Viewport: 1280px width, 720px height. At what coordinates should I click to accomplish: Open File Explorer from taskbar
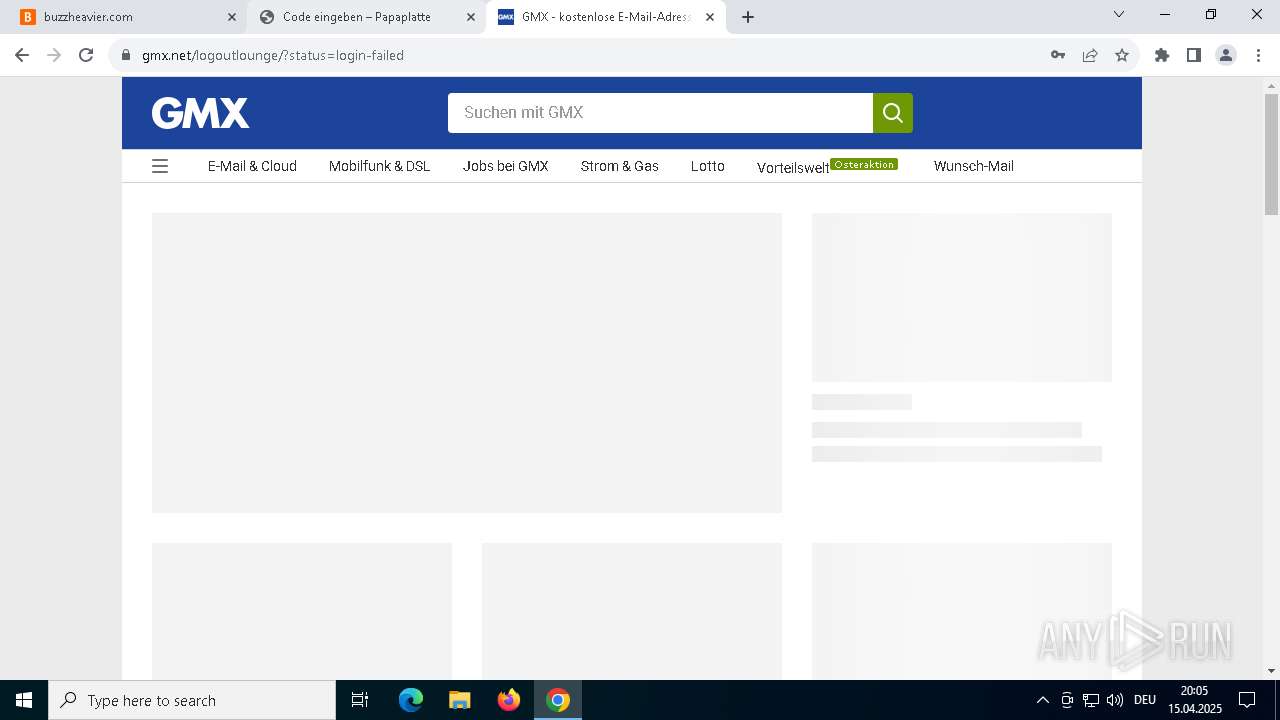(x=460, y=700)
